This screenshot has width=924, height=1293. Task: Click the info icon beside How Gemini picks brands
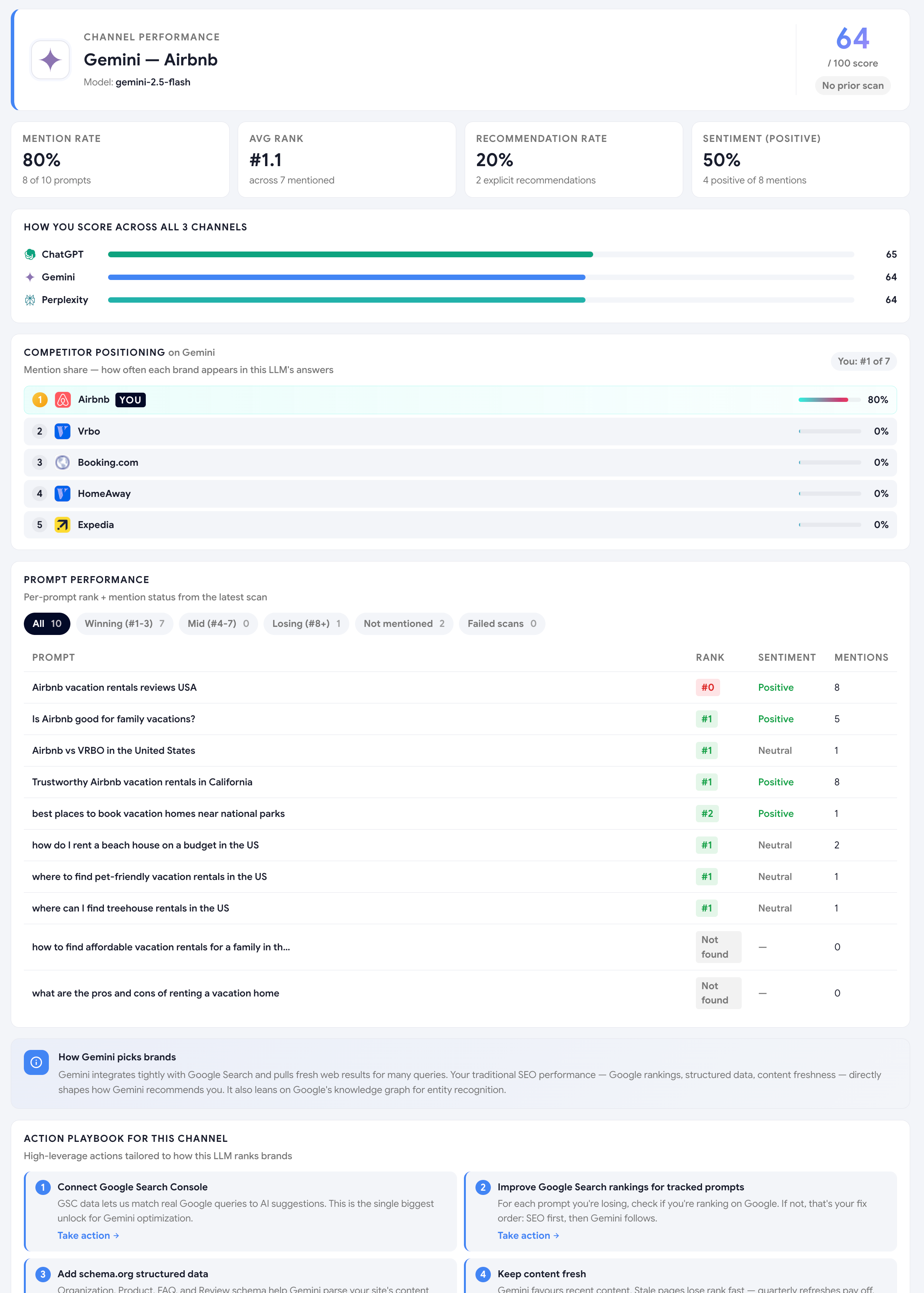tap(36, 1062)
